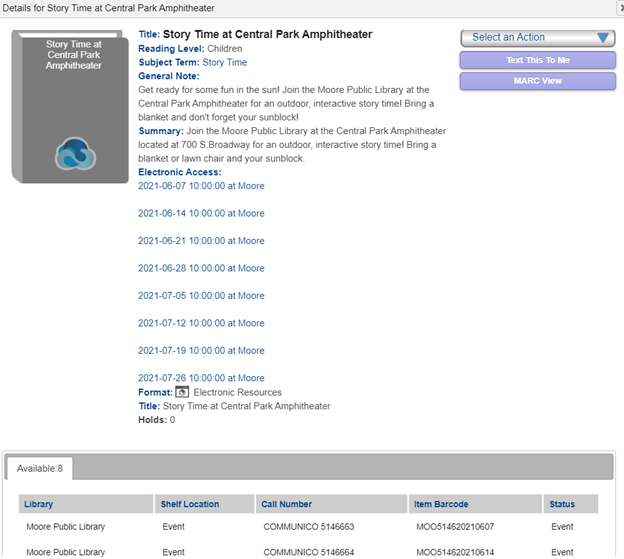
Task: Click the cloud logo on the book cover
Action: tap(75, 154)
